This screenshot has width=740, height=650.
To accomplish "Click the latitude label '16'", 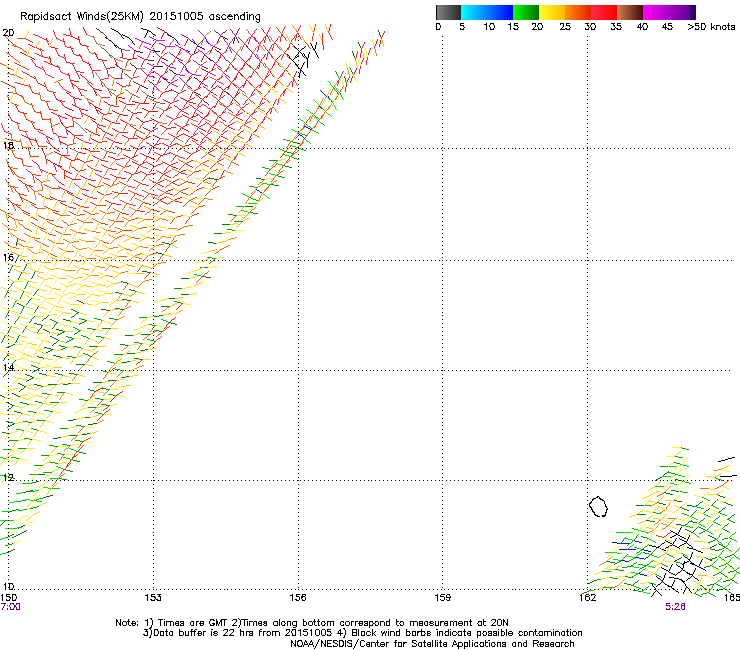I will (8, 257).
